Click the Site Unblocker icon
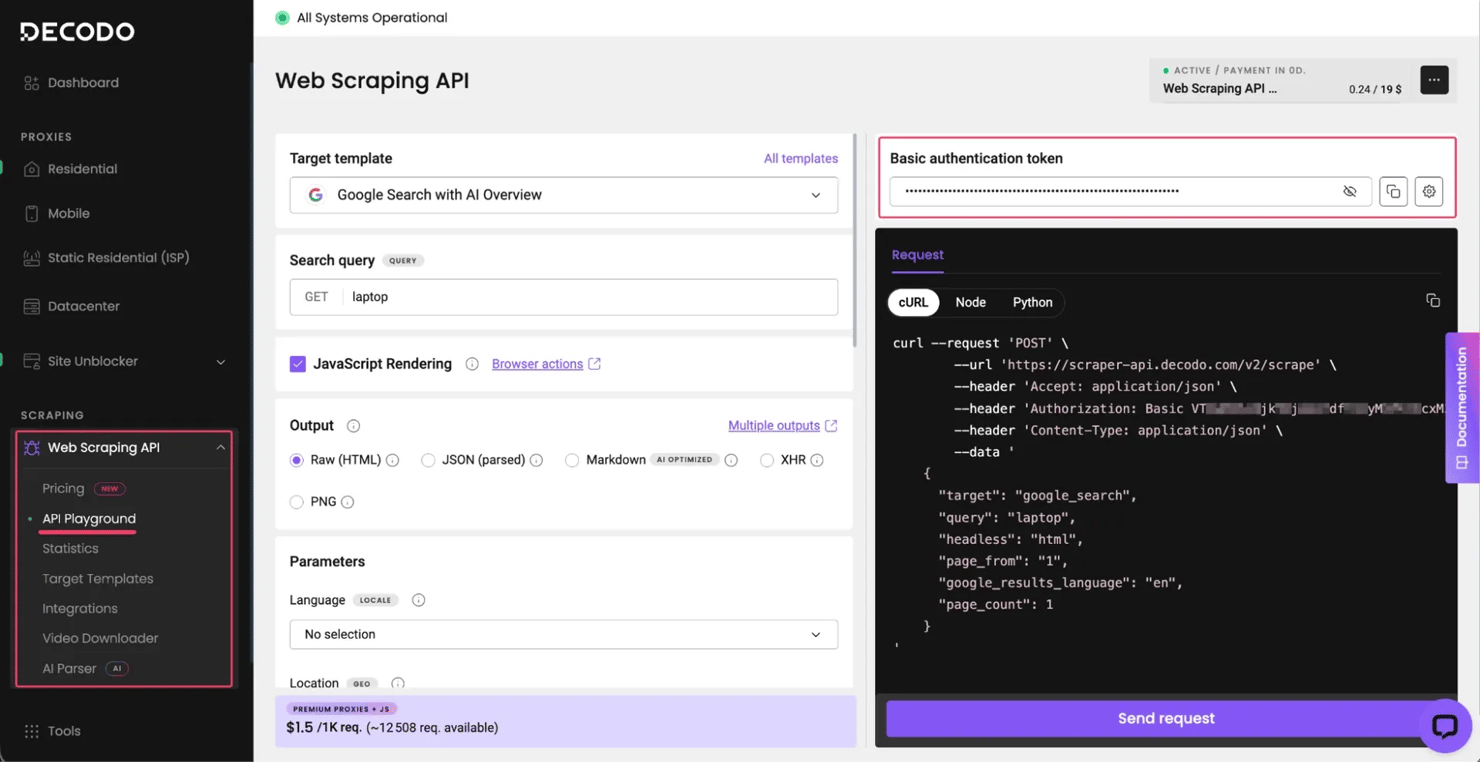Viewport: 1480px width, 762px height. pyautogui.click(x=31, y=361)
